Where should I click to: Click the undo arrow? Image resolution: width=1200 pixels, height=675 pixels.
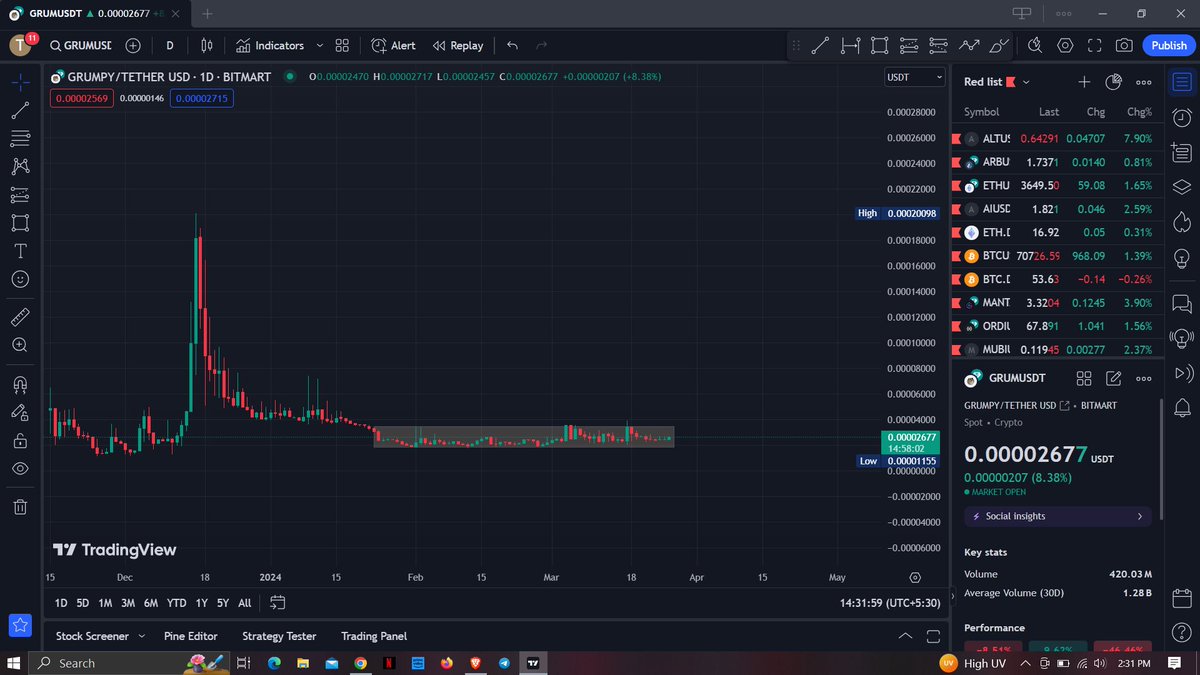click(x=513, y=46)
